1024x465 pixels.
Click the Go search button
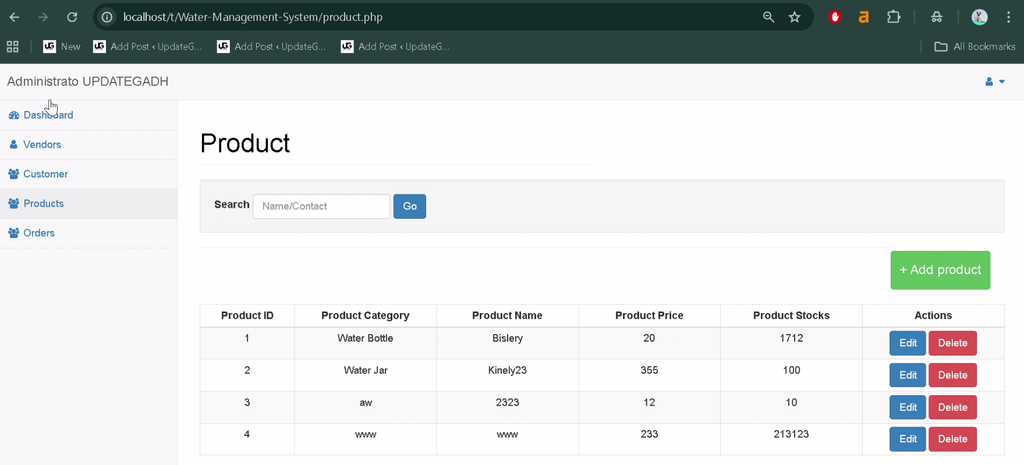pos(409,206)
